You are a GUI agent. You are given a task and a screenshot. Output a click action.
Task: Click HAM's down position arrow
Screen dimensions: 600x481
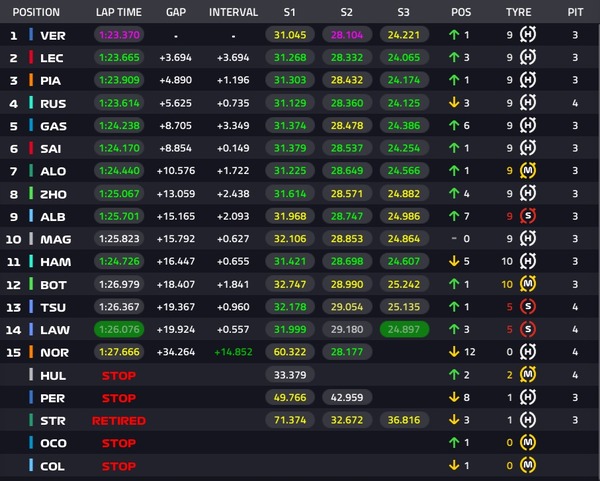point(453,260)
